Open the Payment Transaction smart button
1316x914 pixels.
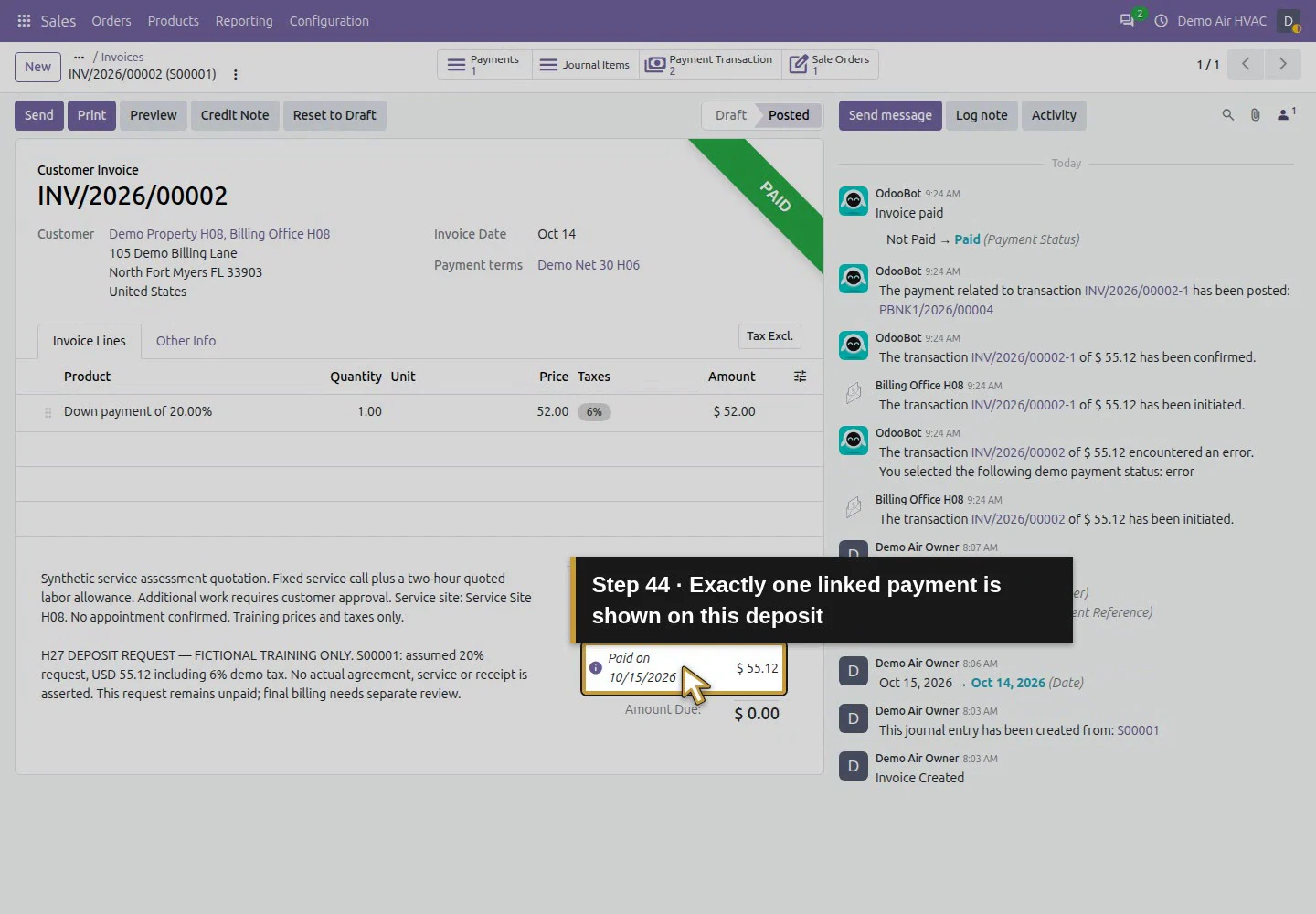pyautogui.click(x=710, y=64)
